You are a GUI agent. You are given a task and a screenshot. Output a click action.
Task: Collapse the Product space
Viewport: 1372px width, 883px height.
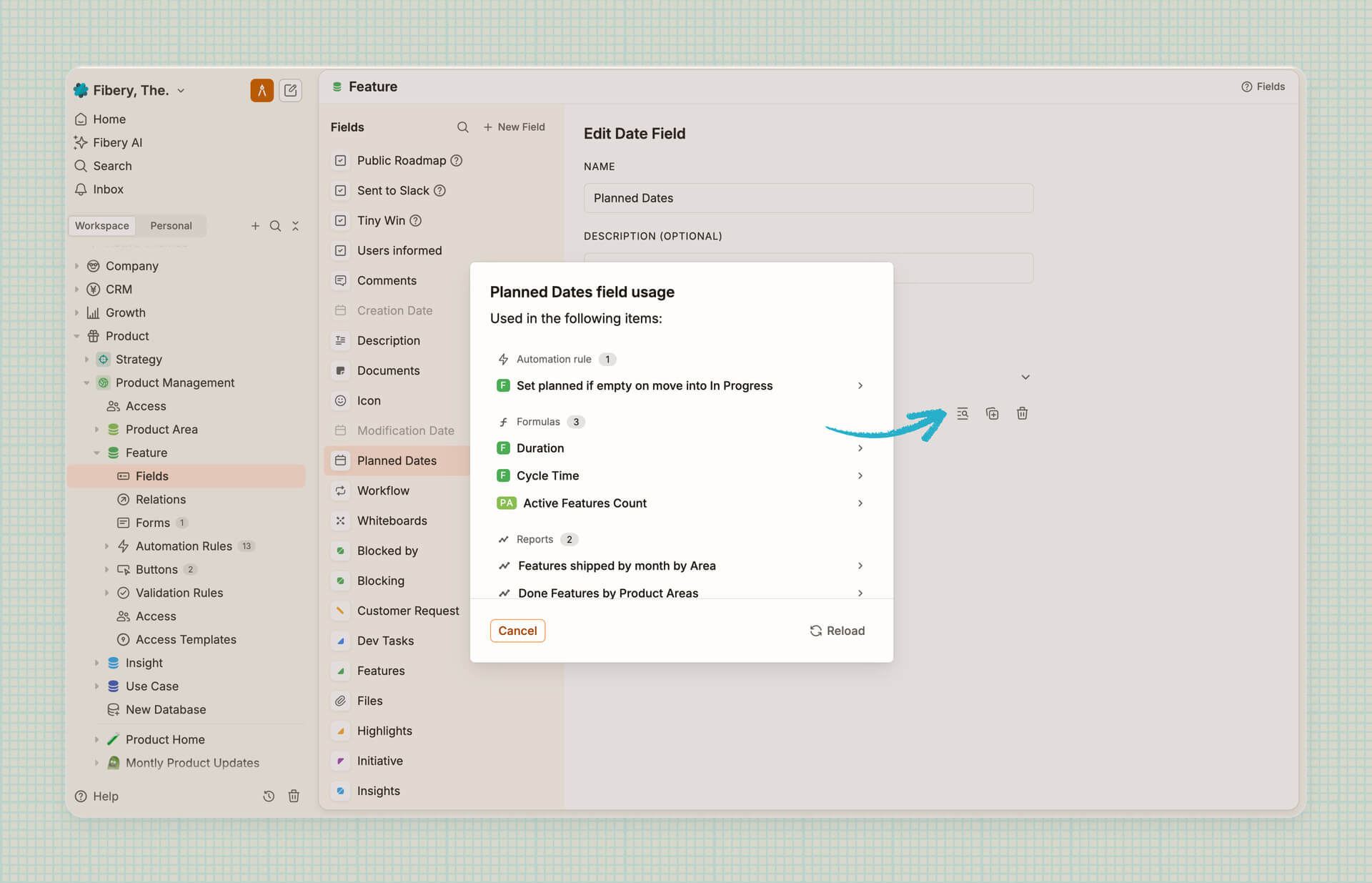[76, 336]
